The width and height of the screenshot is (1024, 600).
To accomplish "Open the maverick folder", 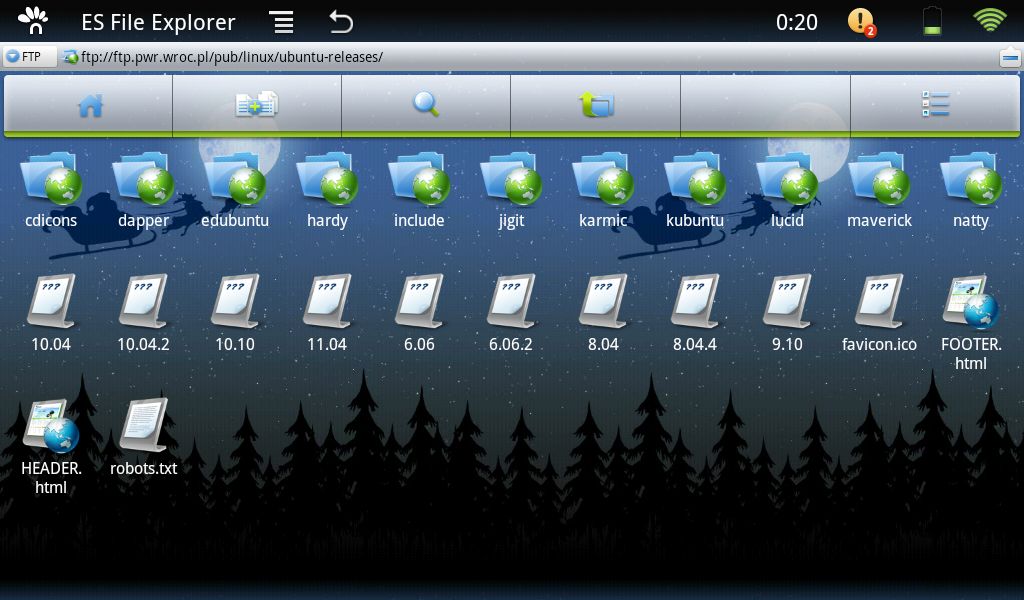I will [x=879, y=190].
